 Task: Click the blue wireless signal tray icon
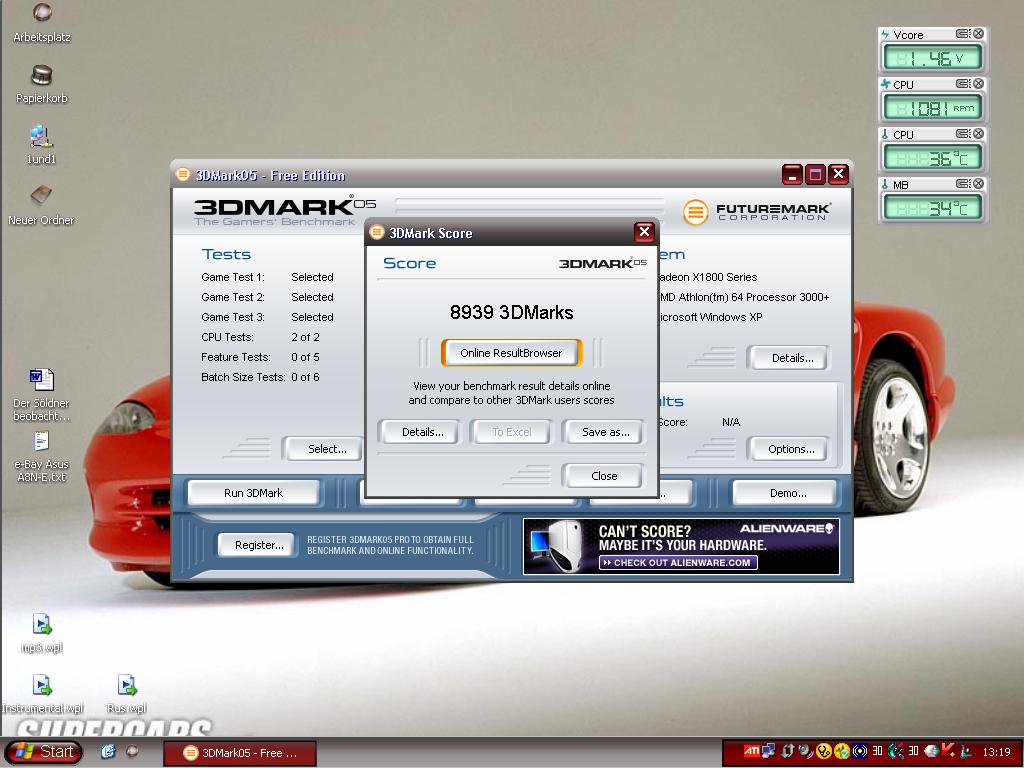click(x=860, y=752)
